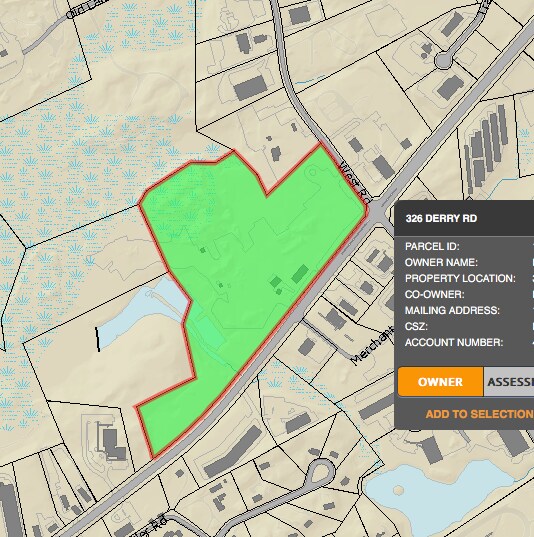
Task: Click the CO-OWNER row label
Action: click(434, 295)
